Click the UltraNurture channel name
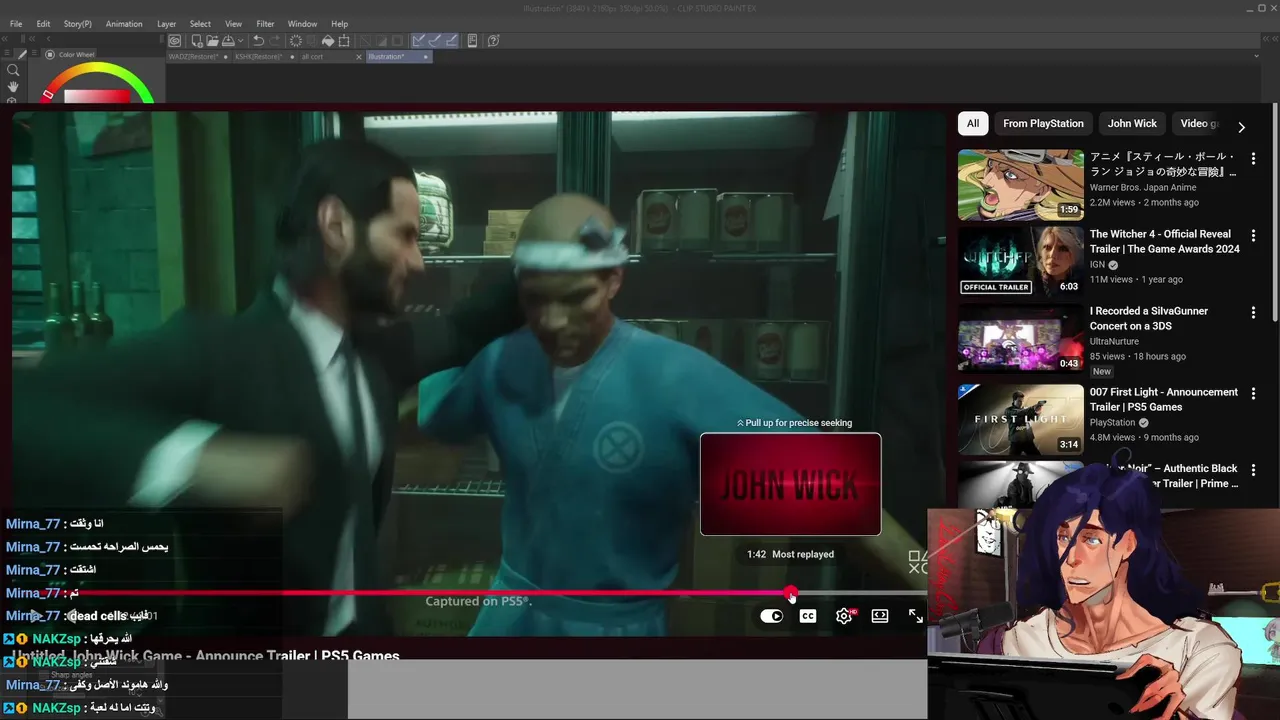 pyautogui.click(x=1114, y=341)
